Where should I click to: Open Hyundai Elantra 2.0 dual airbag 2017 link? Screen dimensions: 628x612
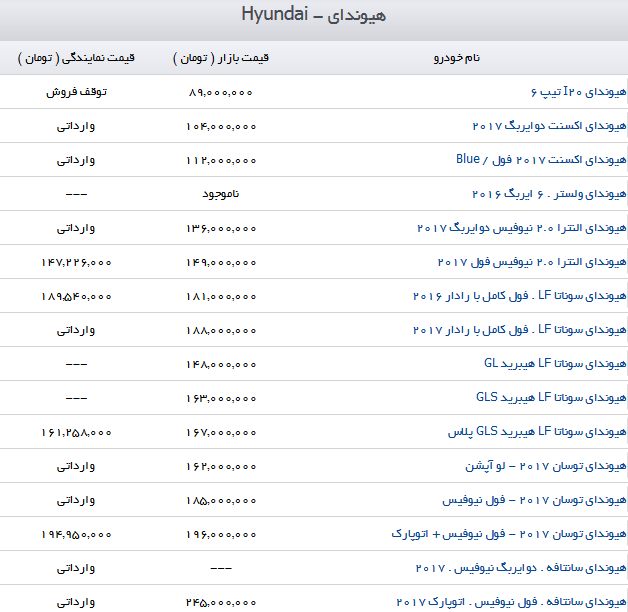521,228
